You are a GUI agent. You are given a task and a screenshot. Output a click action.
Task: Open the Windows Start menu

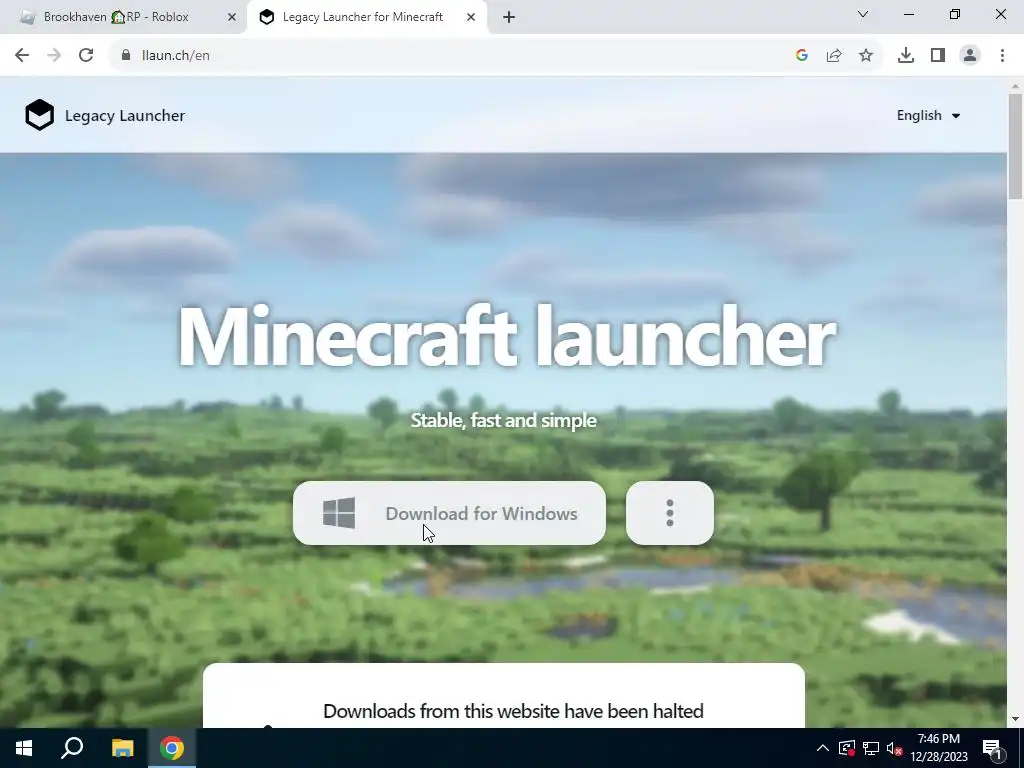coord(24,748)
